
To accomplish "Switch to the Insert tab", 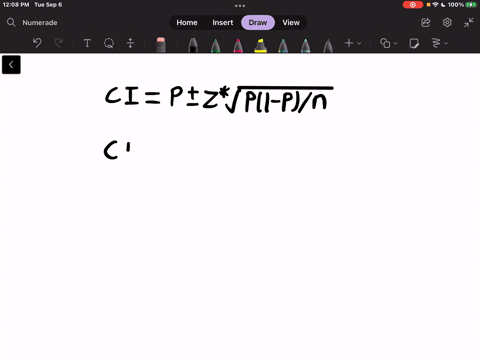I will (223, 23).
